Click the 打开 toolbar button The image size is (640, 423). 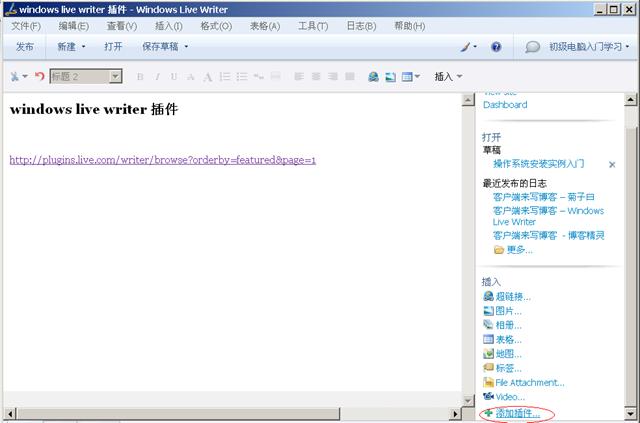tap(113, 47)
